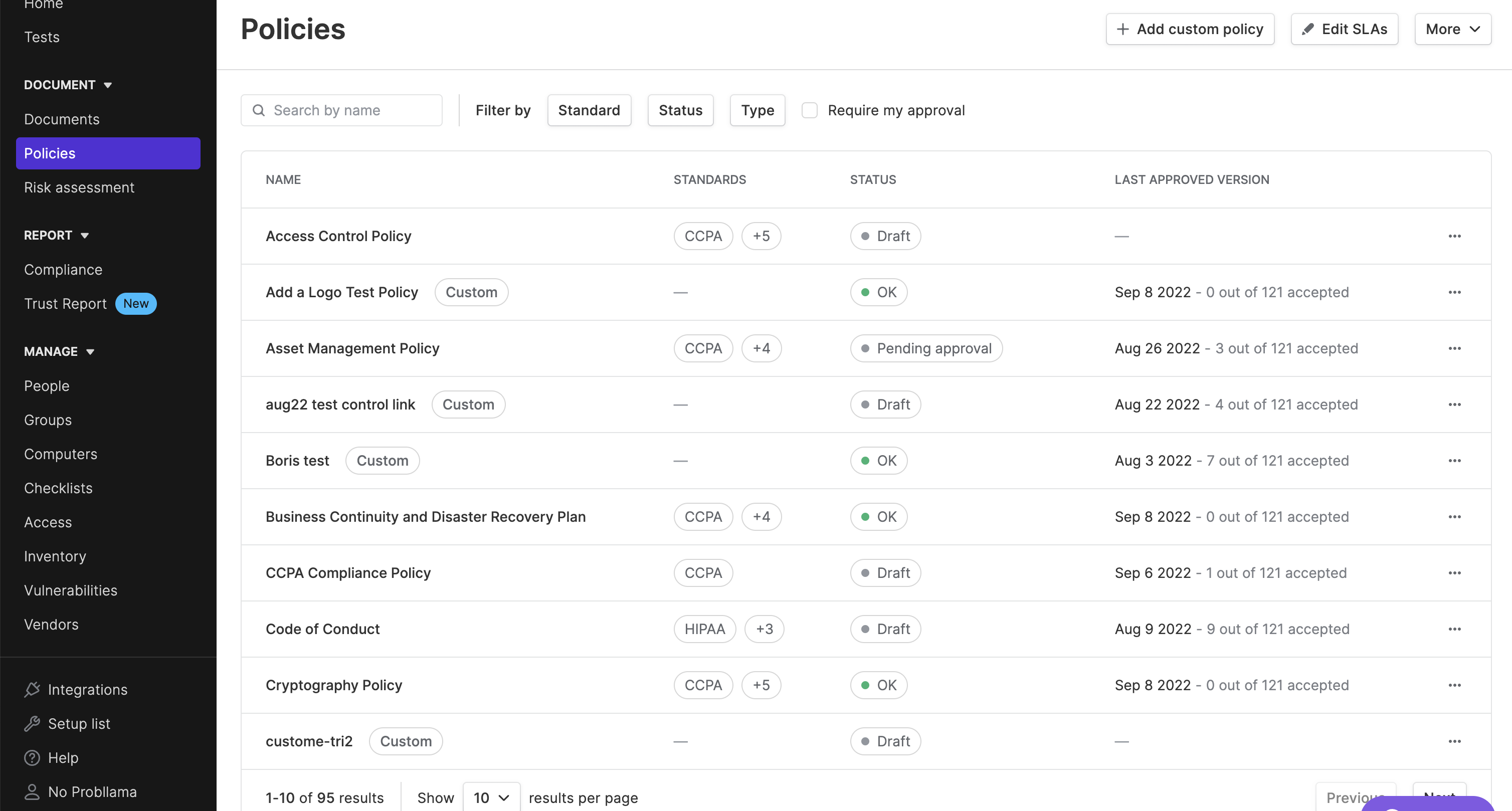1512x811 pixels.
Task: Open options menu for Cryptography Policy
Action: (x=1454, y=685)
